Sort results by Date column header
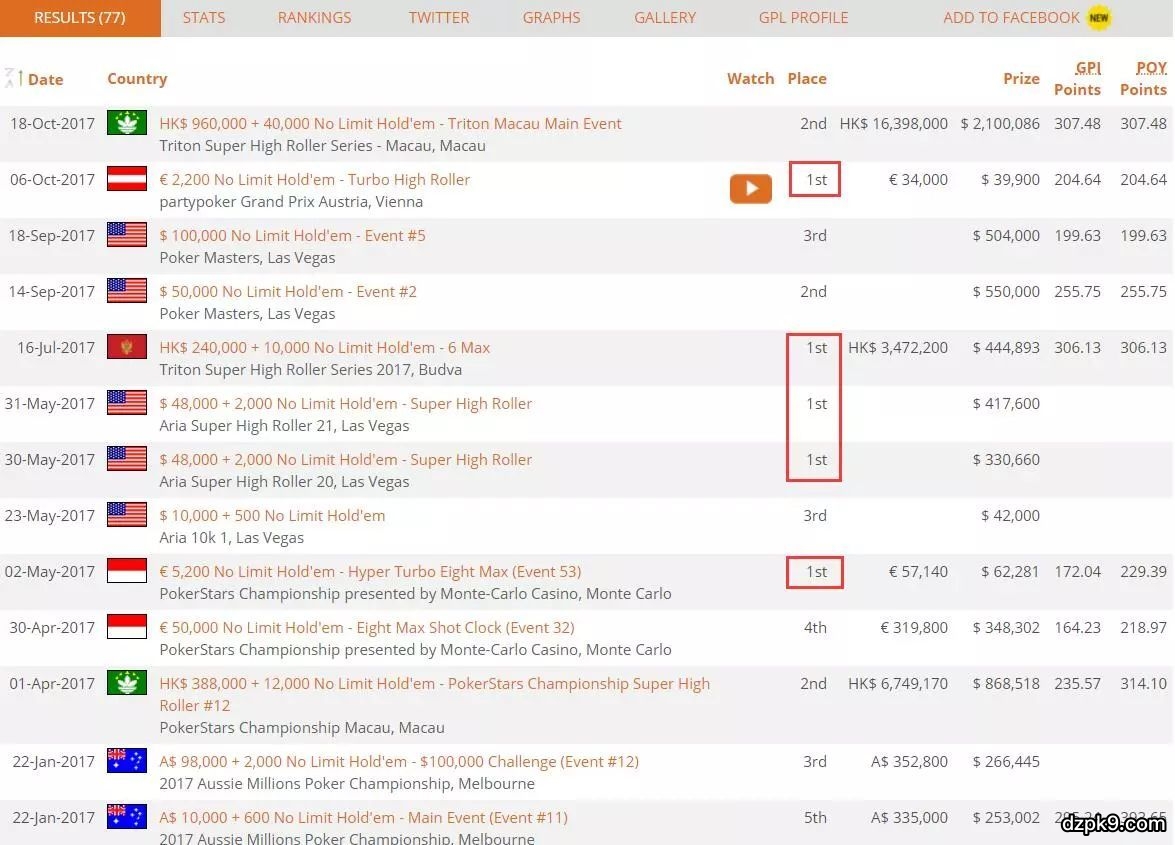Image resolution: width=1175 pixels, height=845 pixels. (45, 79)
